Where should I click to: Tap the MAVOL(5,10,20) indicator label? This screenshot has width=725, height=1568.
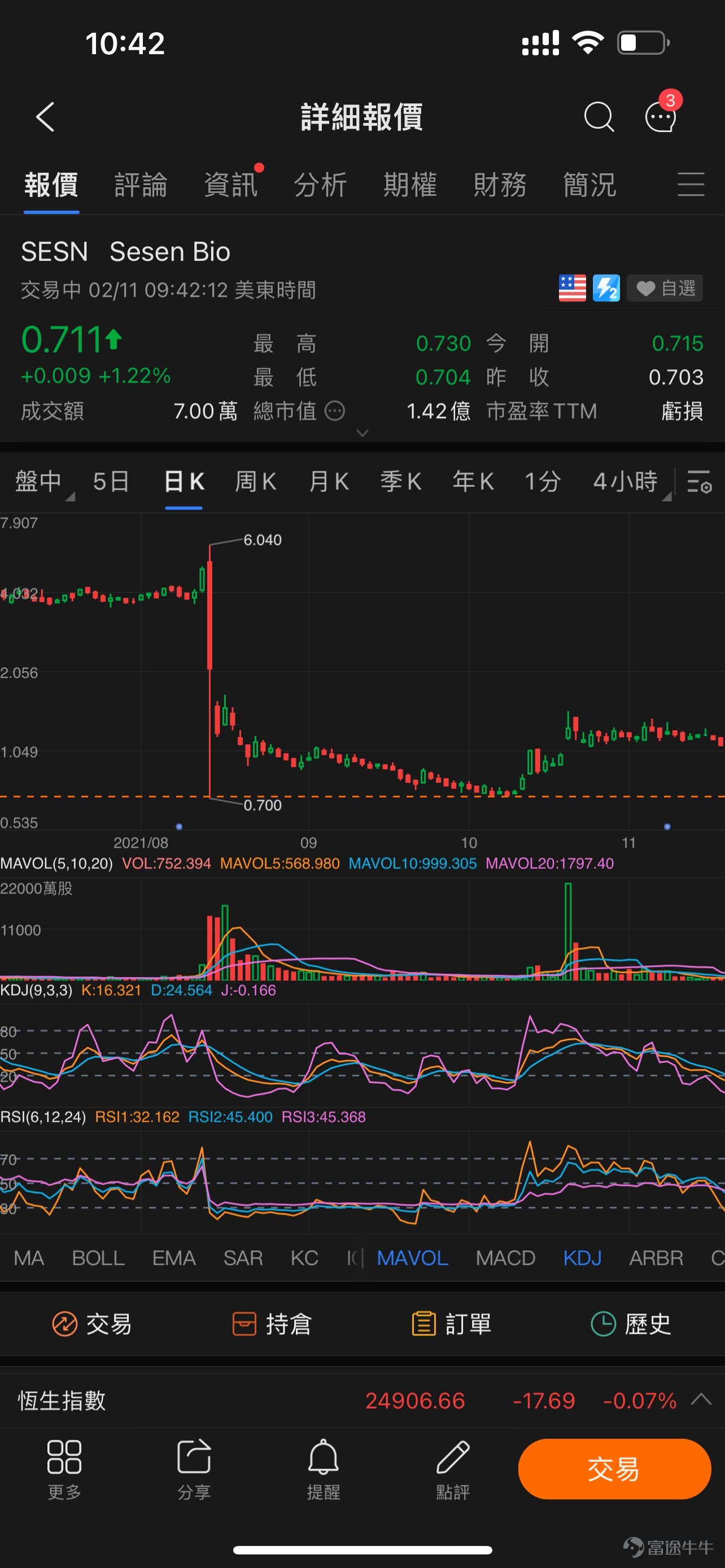[x=56, y=863]
